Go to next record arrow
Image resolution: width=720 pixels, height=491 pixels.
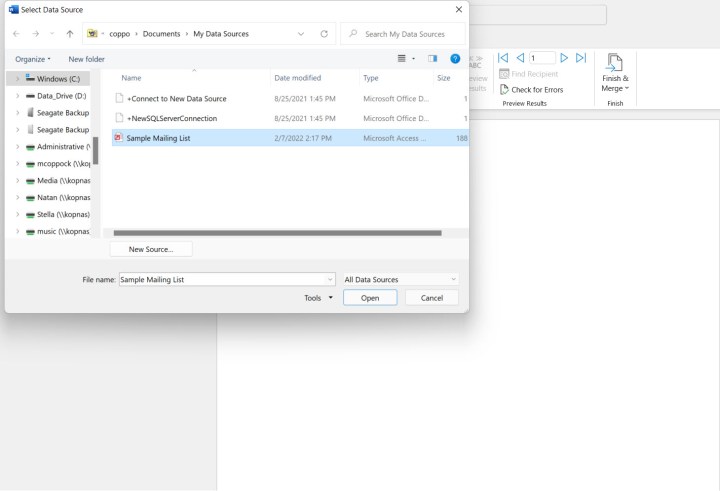564,58
